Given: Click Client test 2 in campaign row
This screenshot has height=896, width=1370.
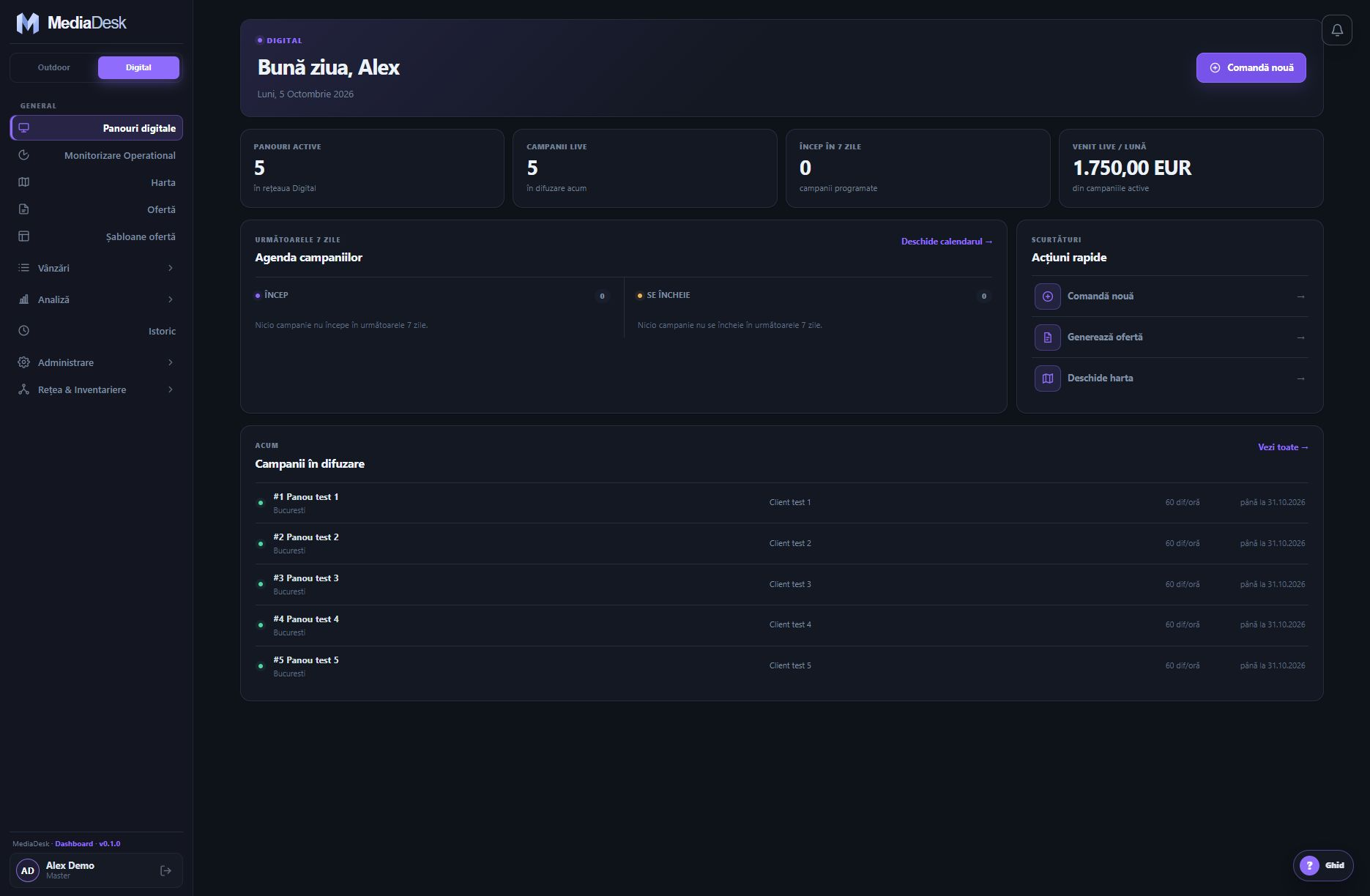Looking at the screenshot, I should coord(790,543).
